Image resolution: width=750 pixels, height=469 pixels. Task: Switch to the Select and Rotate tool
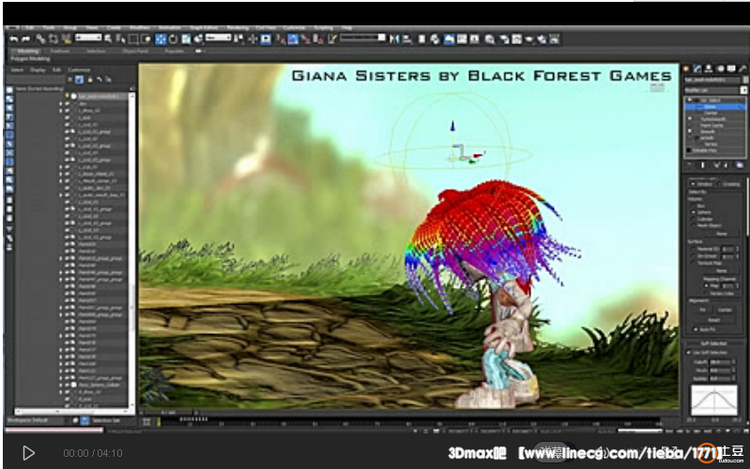[173, 39]
